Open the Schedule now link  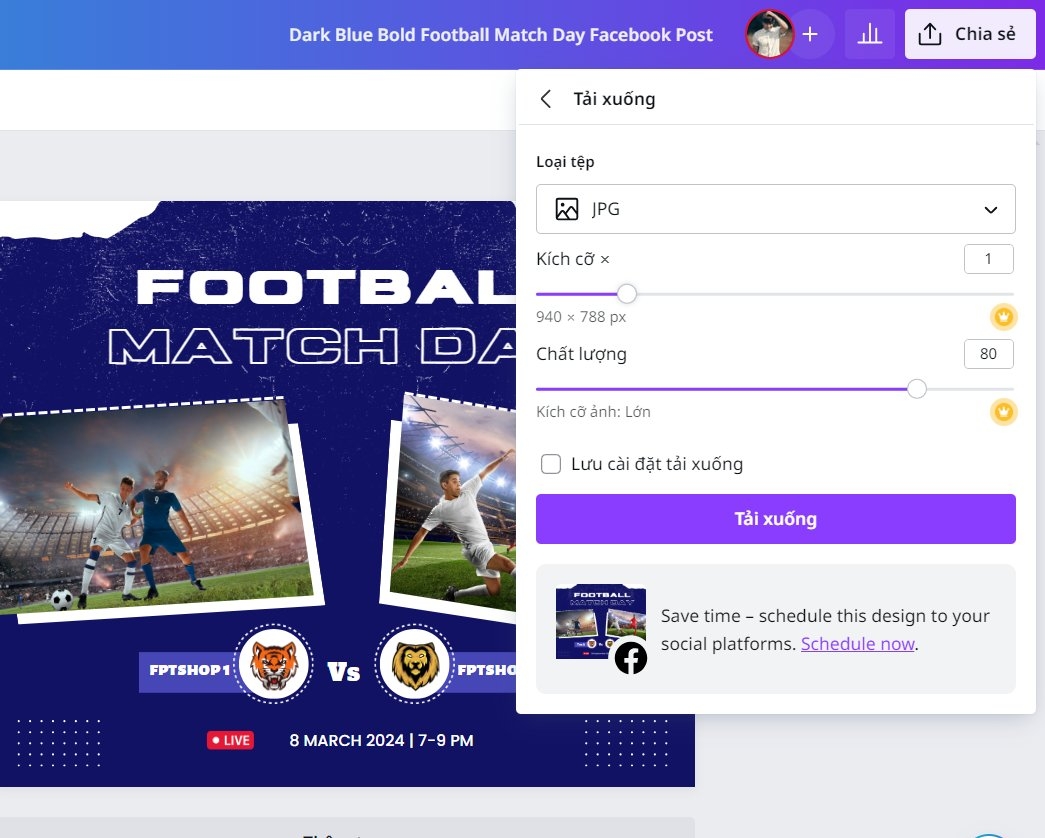(857, 644)
